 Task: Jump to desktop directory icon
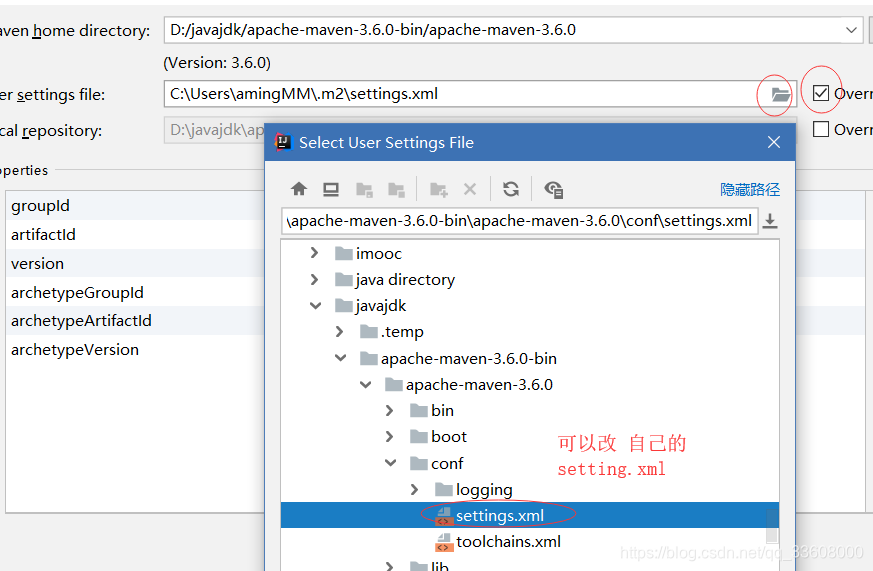tap(331, 190)
